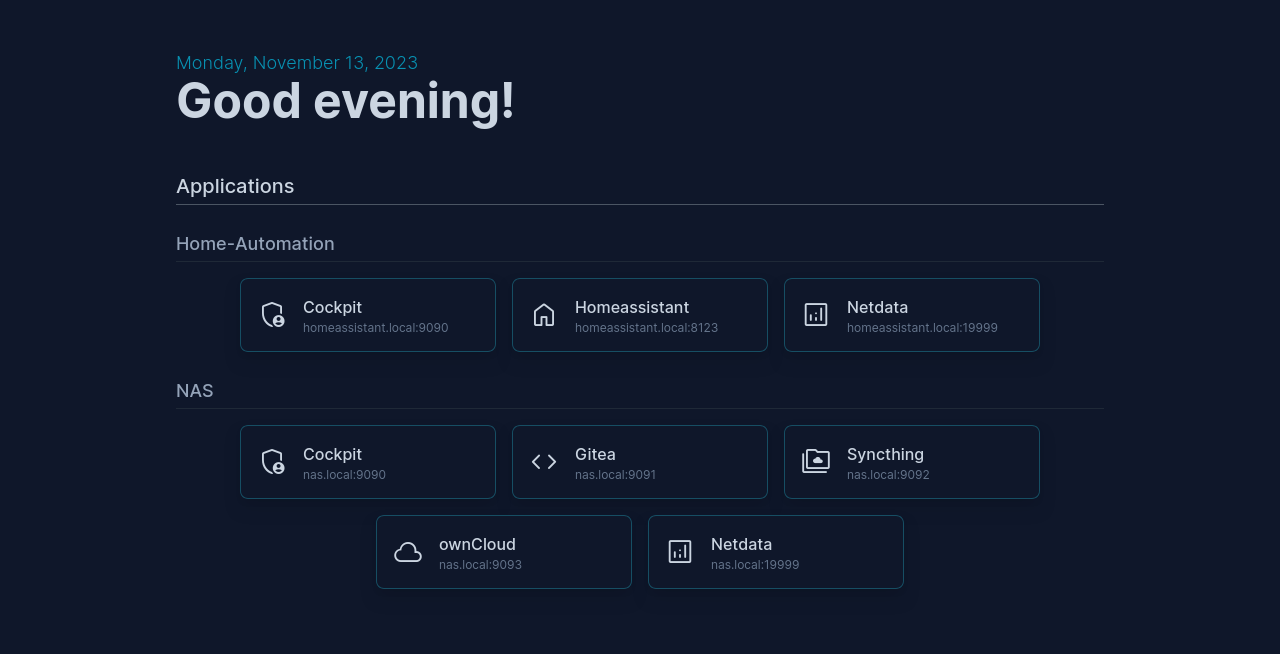Open the ownCloud app title
1280x654 pixels.
pyautogui.click(x=477, y=544)
